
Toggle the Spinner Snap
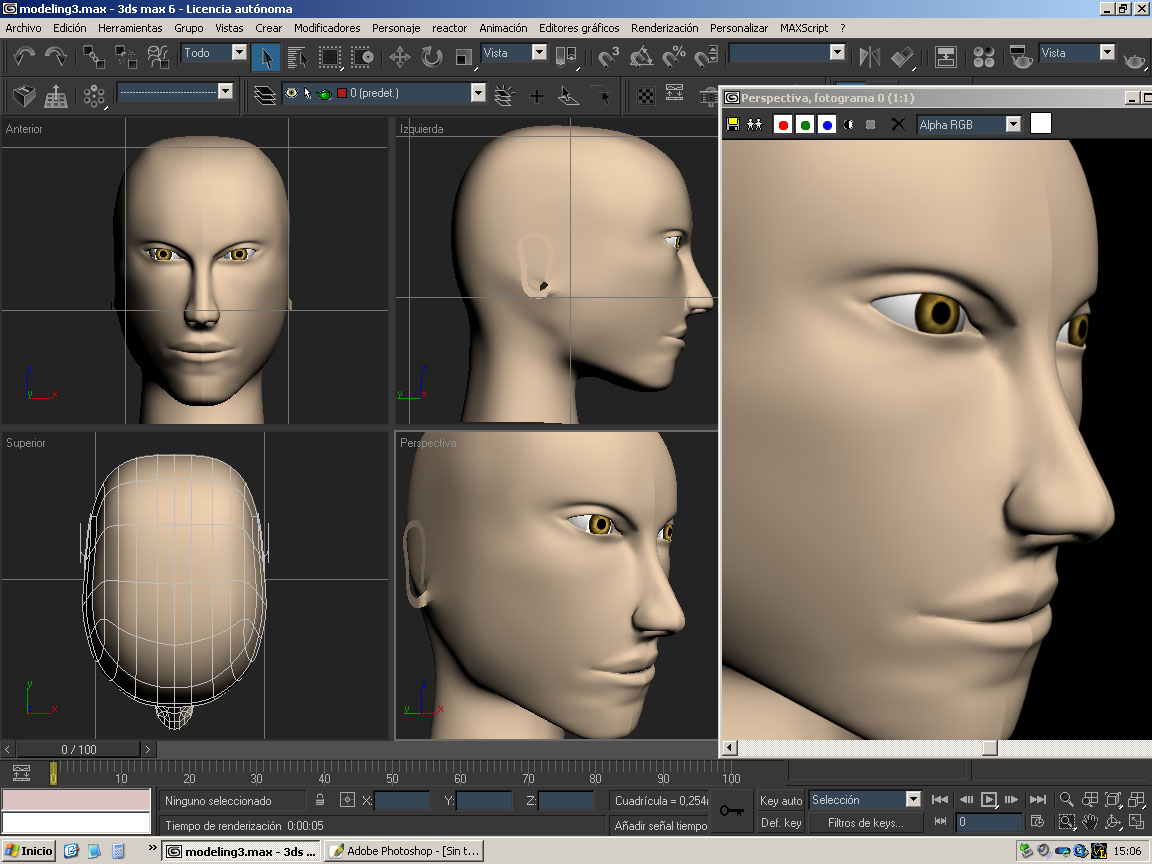pyautogui.click(x=706, y=57)
